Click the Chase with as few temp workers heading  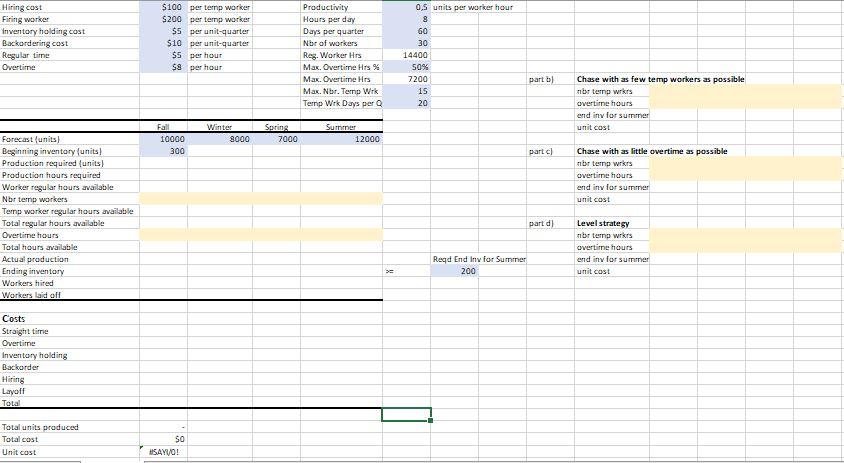coord(660,79)
